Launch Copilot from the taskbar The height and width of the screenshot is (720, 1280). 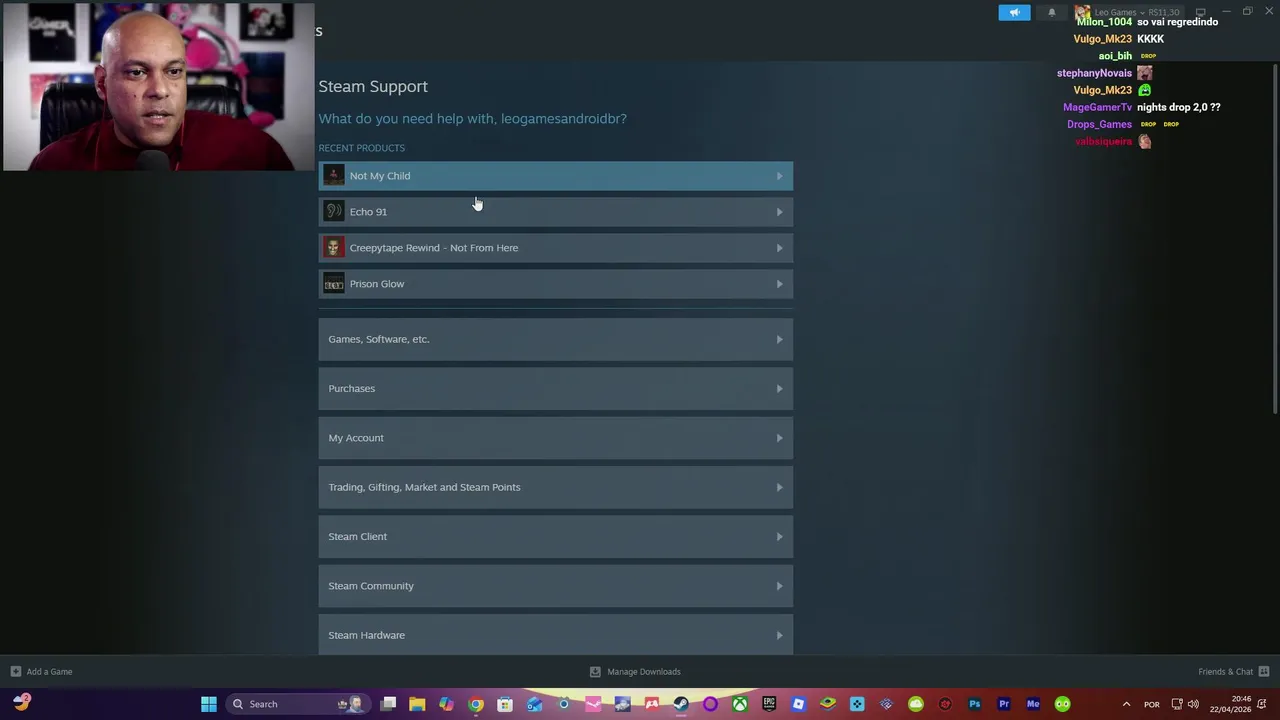[x=446, y=704]
